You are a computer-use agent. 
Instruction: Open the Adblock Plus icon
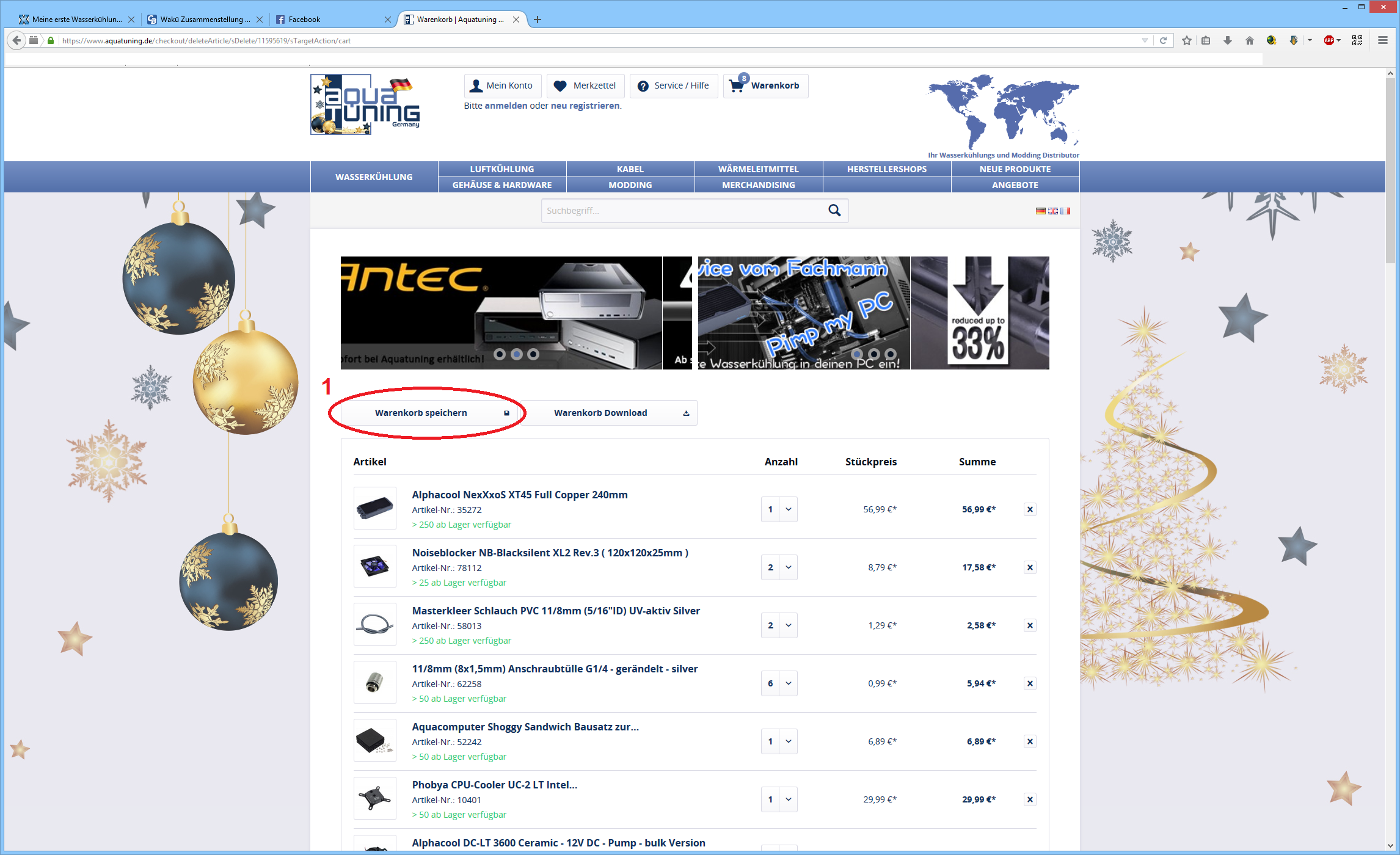(1329, 41)
